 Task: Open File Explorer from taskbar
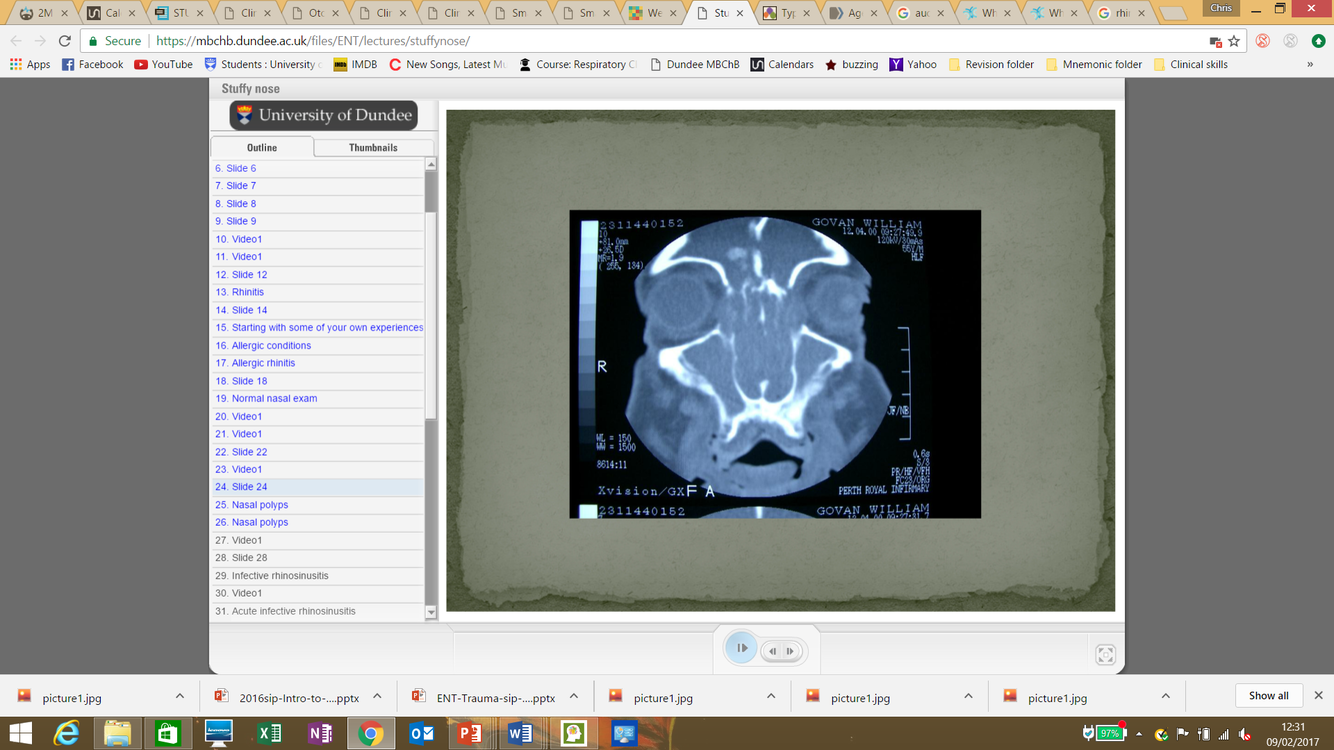point(117,734)
